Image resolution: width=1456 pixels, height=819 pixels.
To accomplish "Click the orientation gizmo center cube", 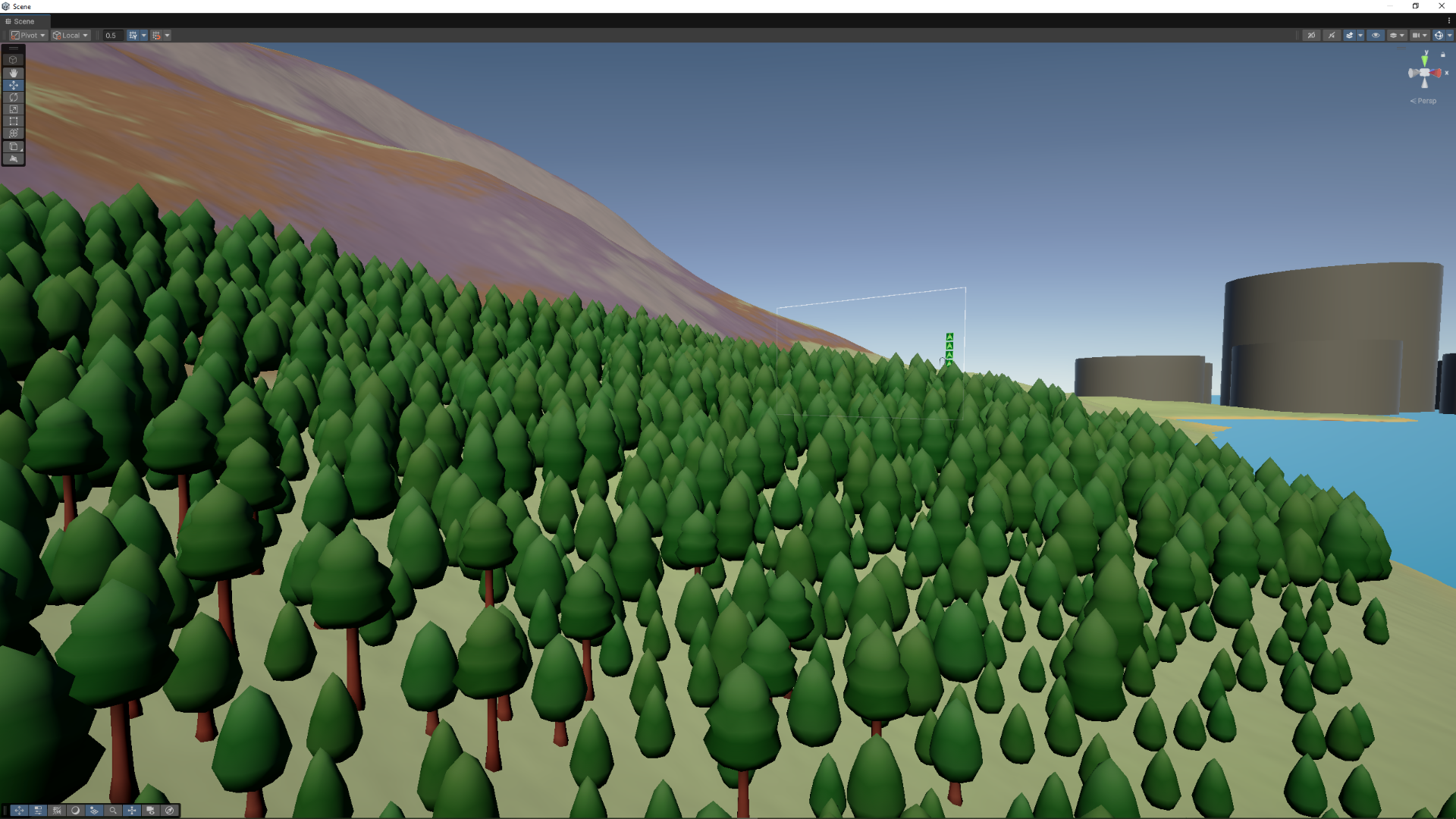I will click(x=1425, y=73).
